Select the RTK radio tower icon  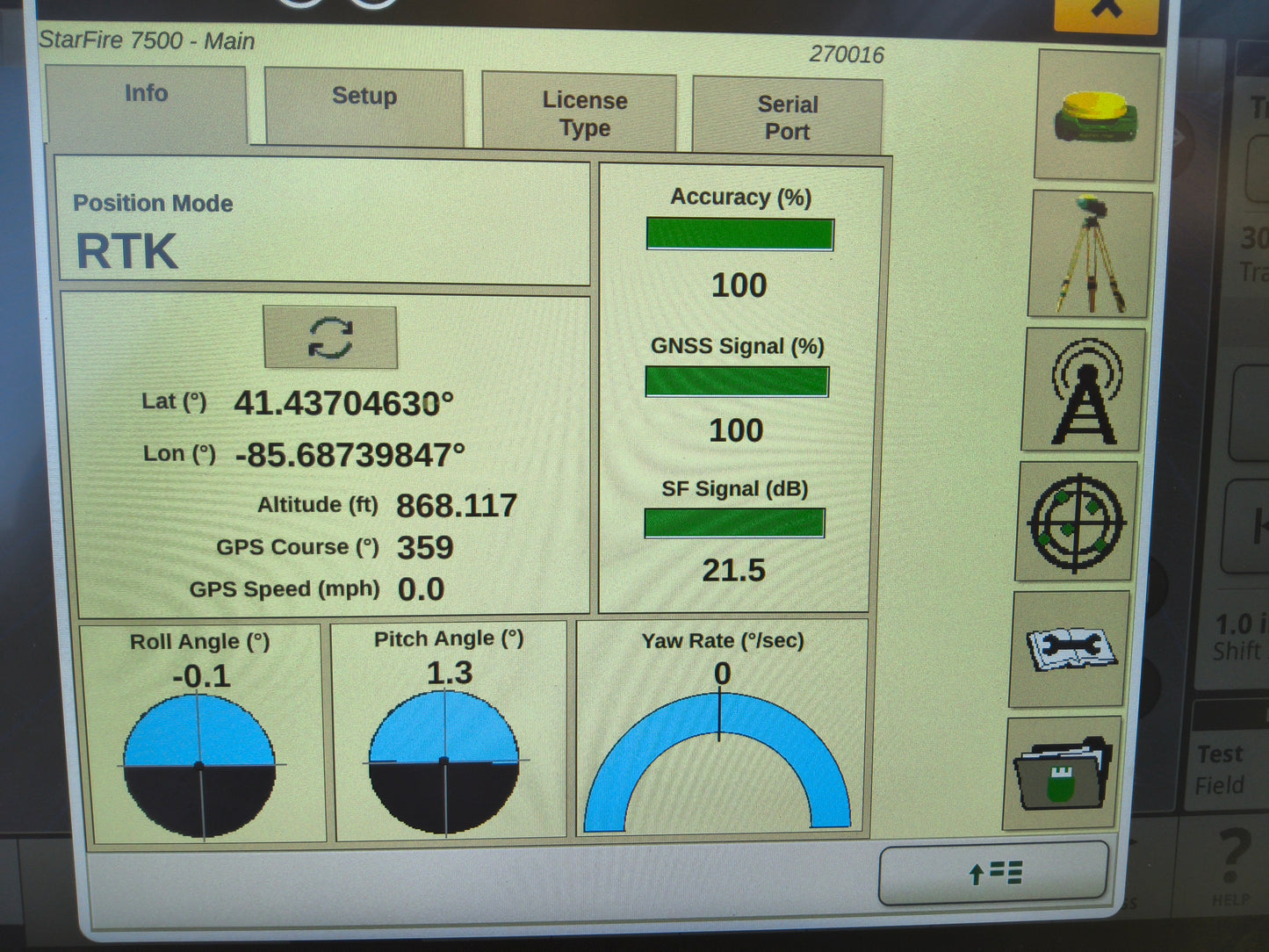[1081, 390]
